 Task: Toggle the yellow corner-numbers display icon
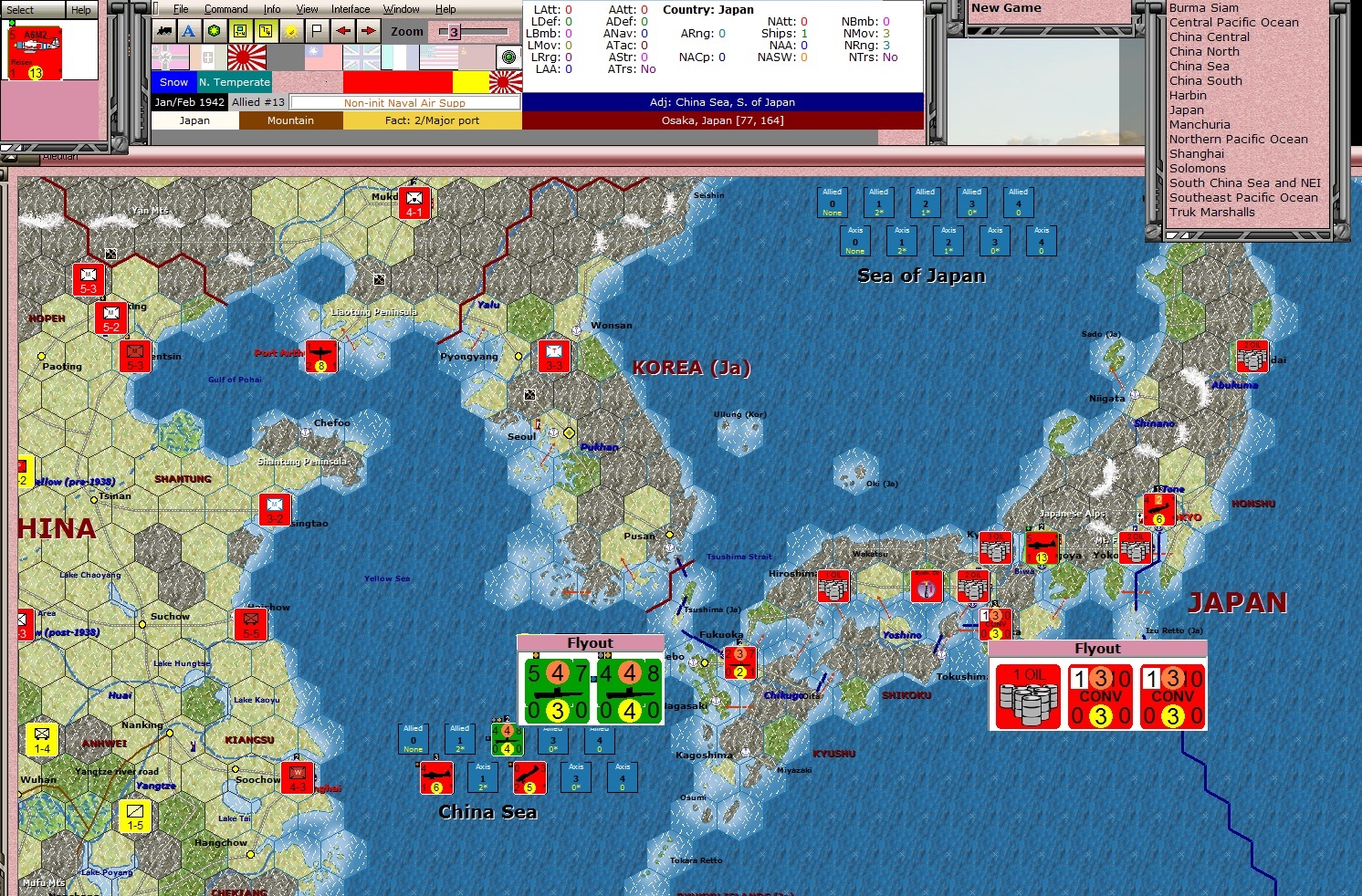[x=266, y=31]
